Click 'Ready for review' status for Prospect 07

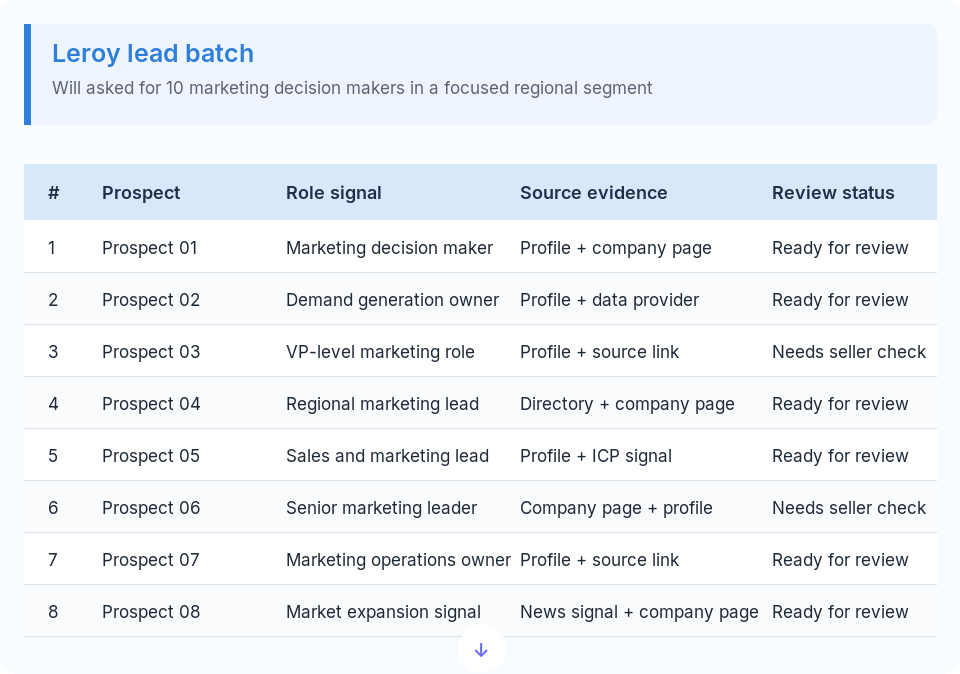pos(840,560)
